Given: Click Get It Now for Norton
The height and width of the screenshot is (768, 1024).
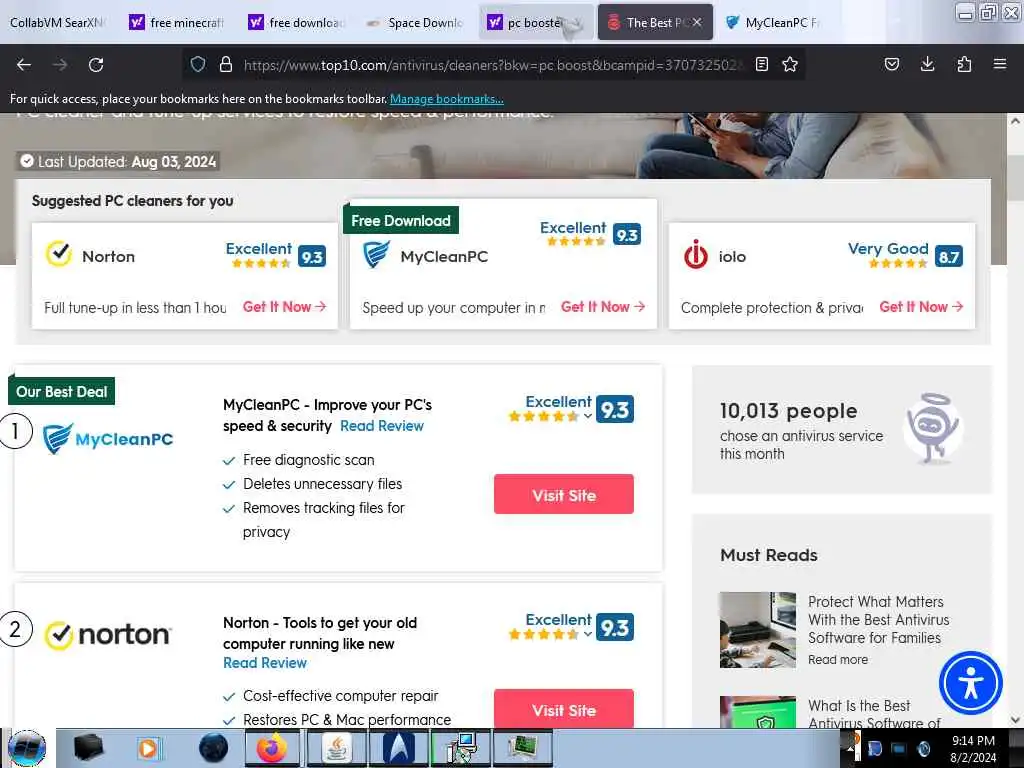Looking at the screenshot, I should (x=284, y=307).
